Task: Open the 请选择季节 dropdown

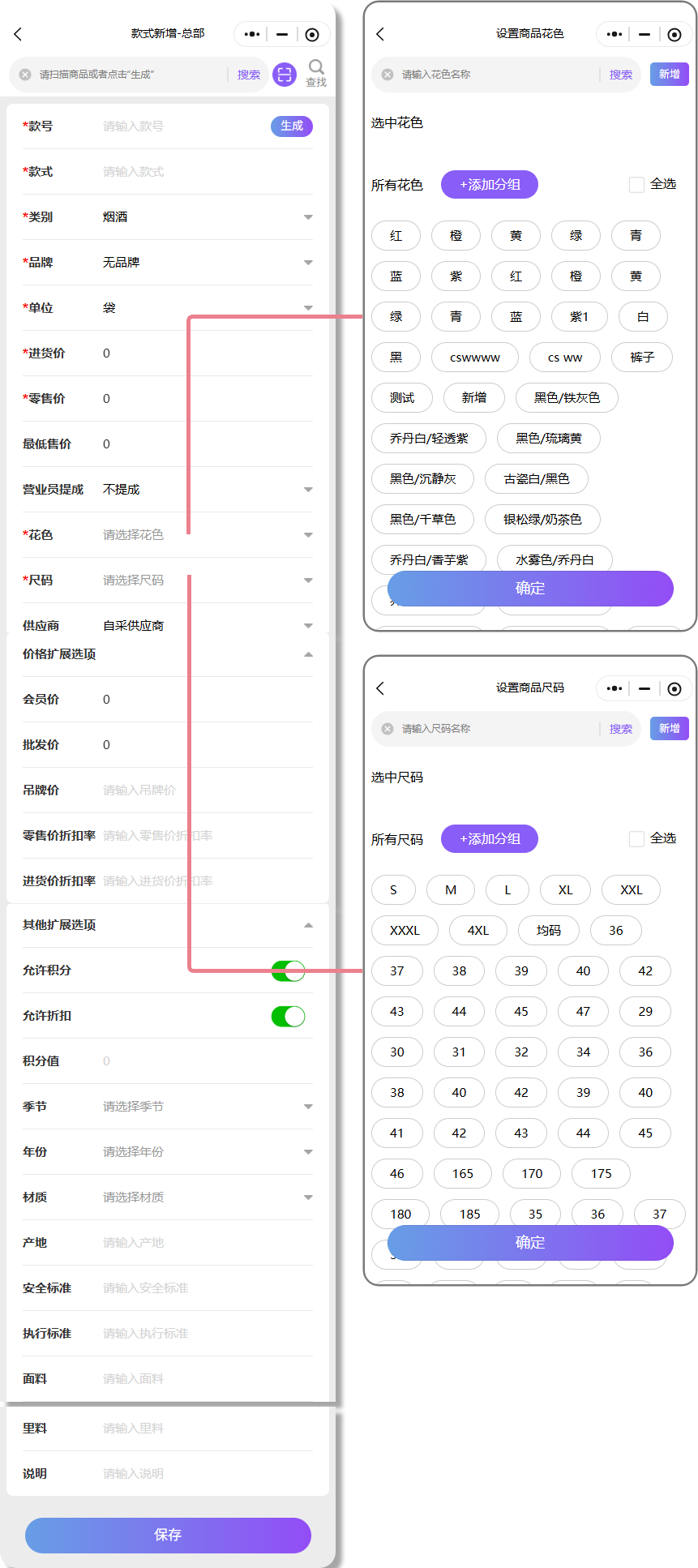Action: [x=307, y=1107]
